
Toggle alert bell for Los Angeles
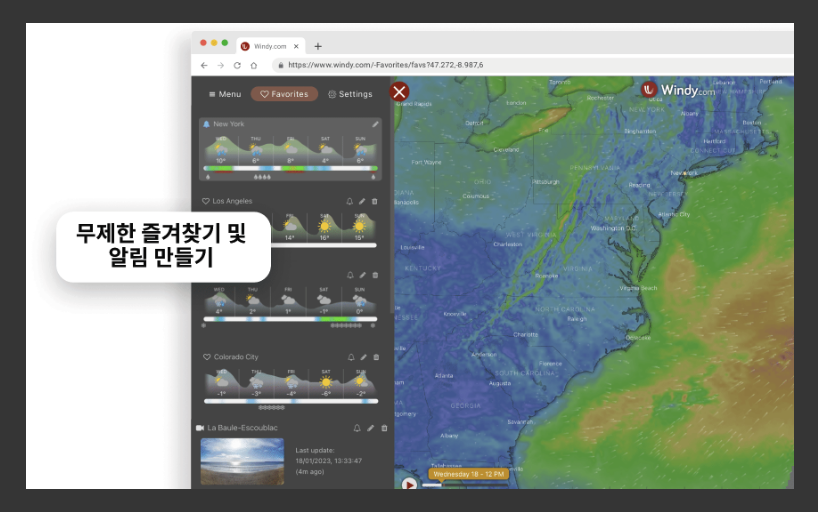tap(350, 201)
